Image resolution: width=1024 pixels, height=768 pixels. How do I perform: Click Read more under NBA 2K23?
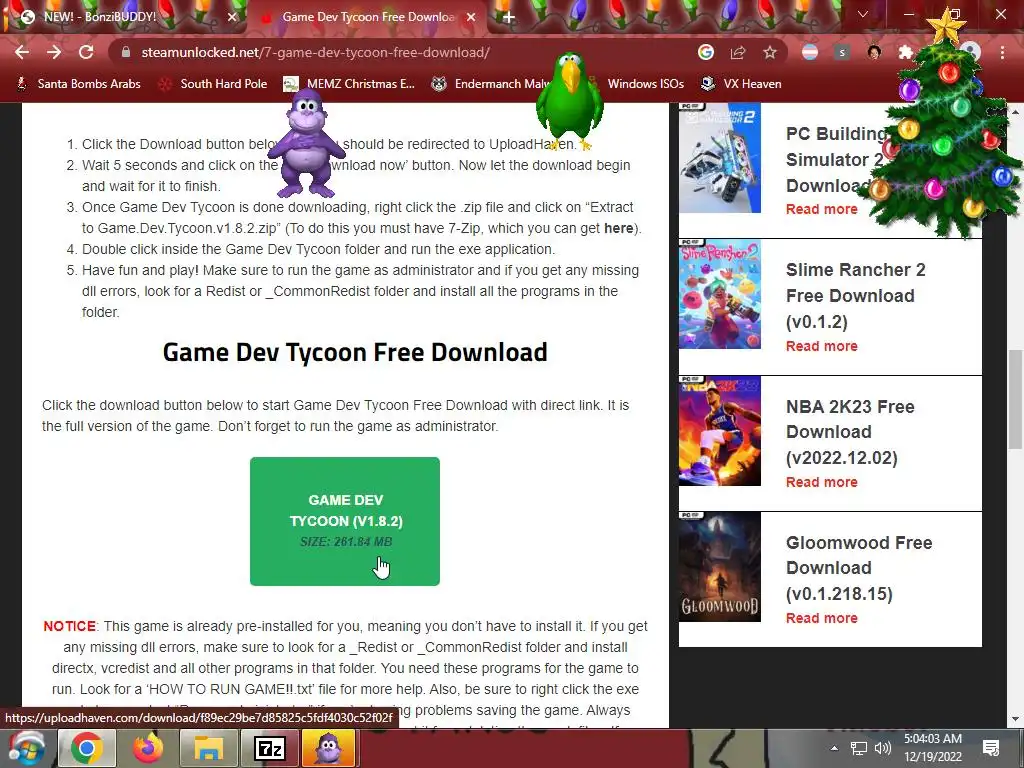pos(822,482)
